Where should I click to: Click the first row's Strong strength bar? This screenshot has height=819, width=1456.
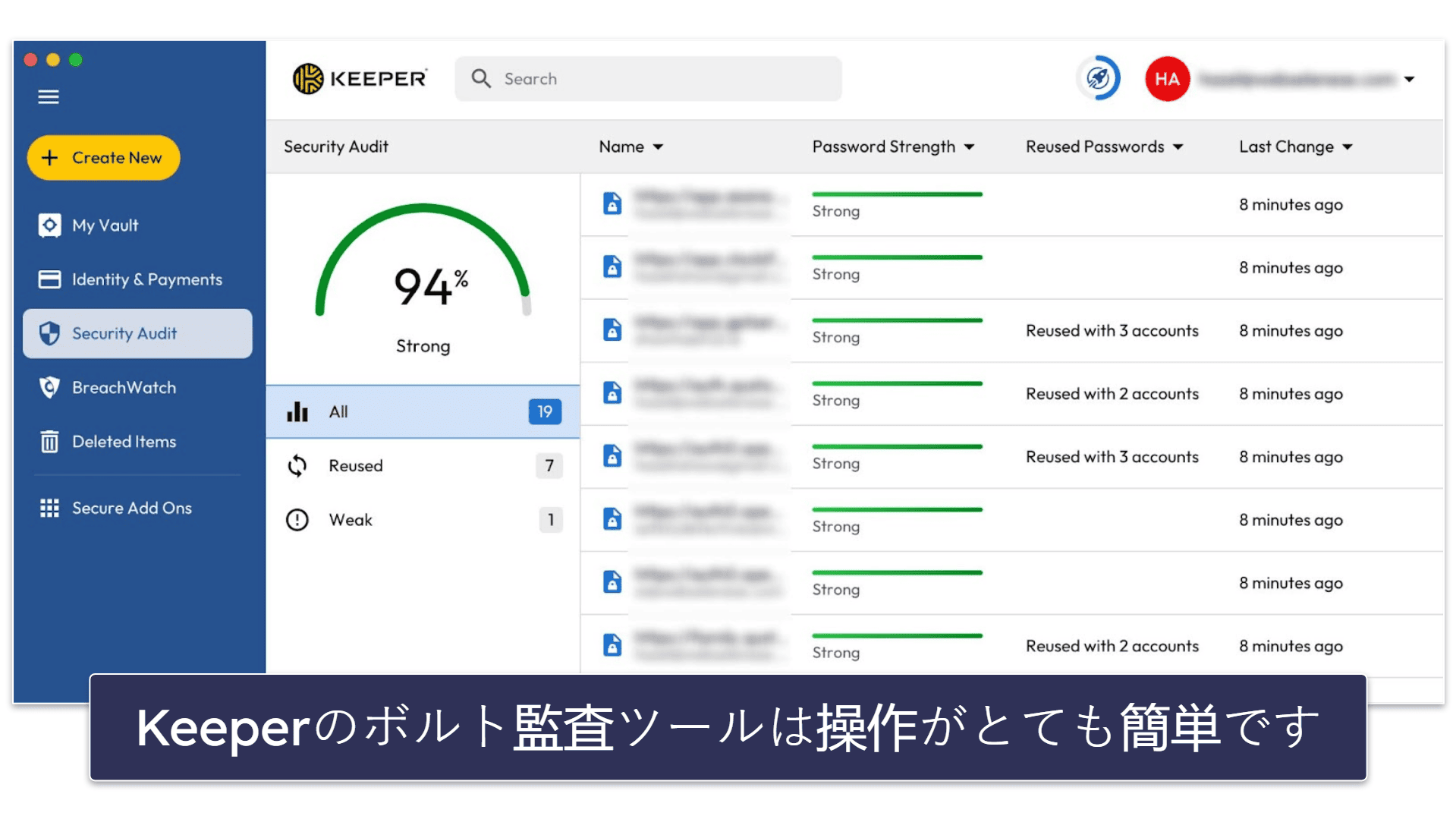pos(897,194)
